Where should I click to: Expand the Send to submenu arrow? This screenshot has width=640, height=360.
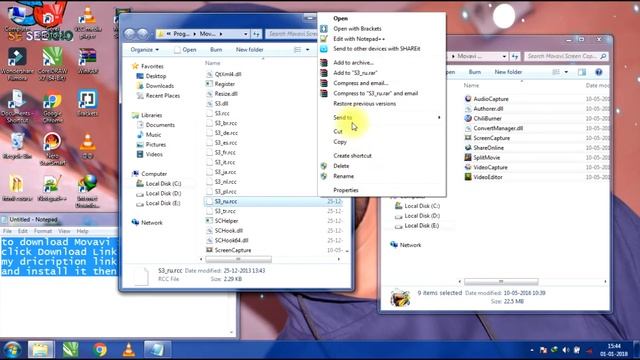(x=439, y=118)
